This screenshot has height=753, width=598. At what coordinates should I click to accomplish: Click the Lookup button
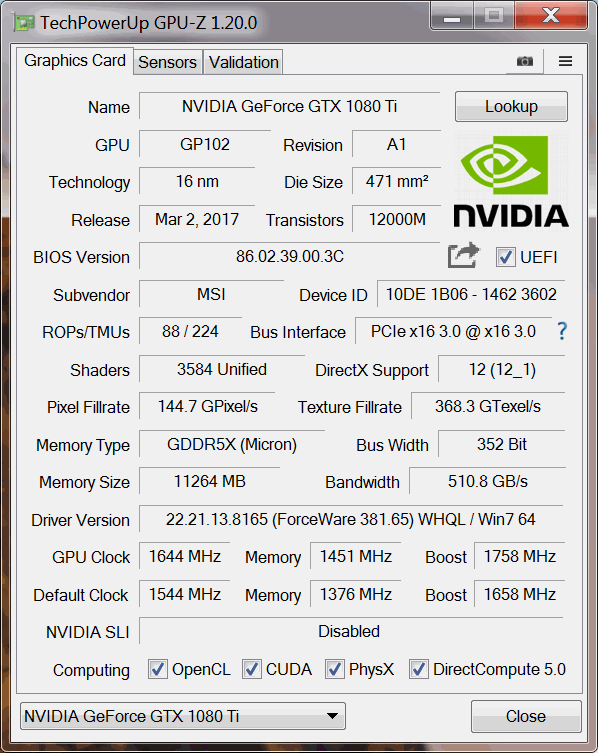point(511,107)
